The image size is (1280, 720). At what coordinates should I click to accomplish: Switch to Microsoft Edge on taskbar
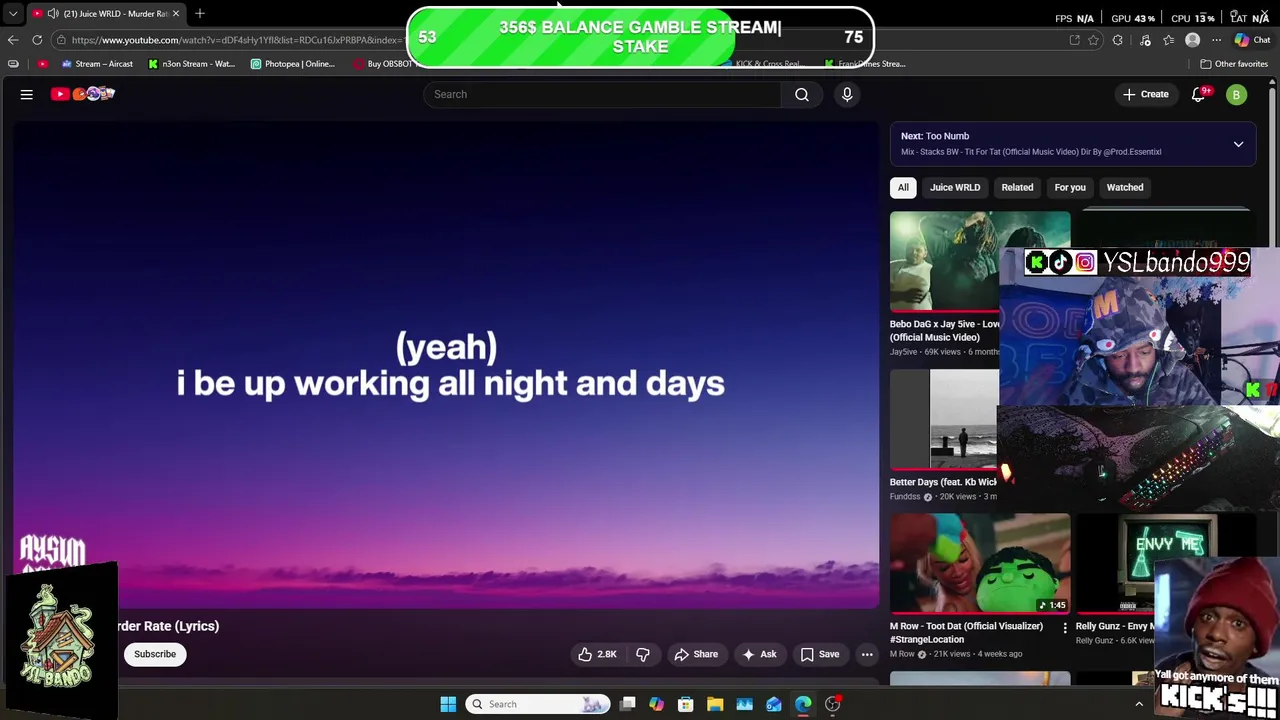pos(803,704)
